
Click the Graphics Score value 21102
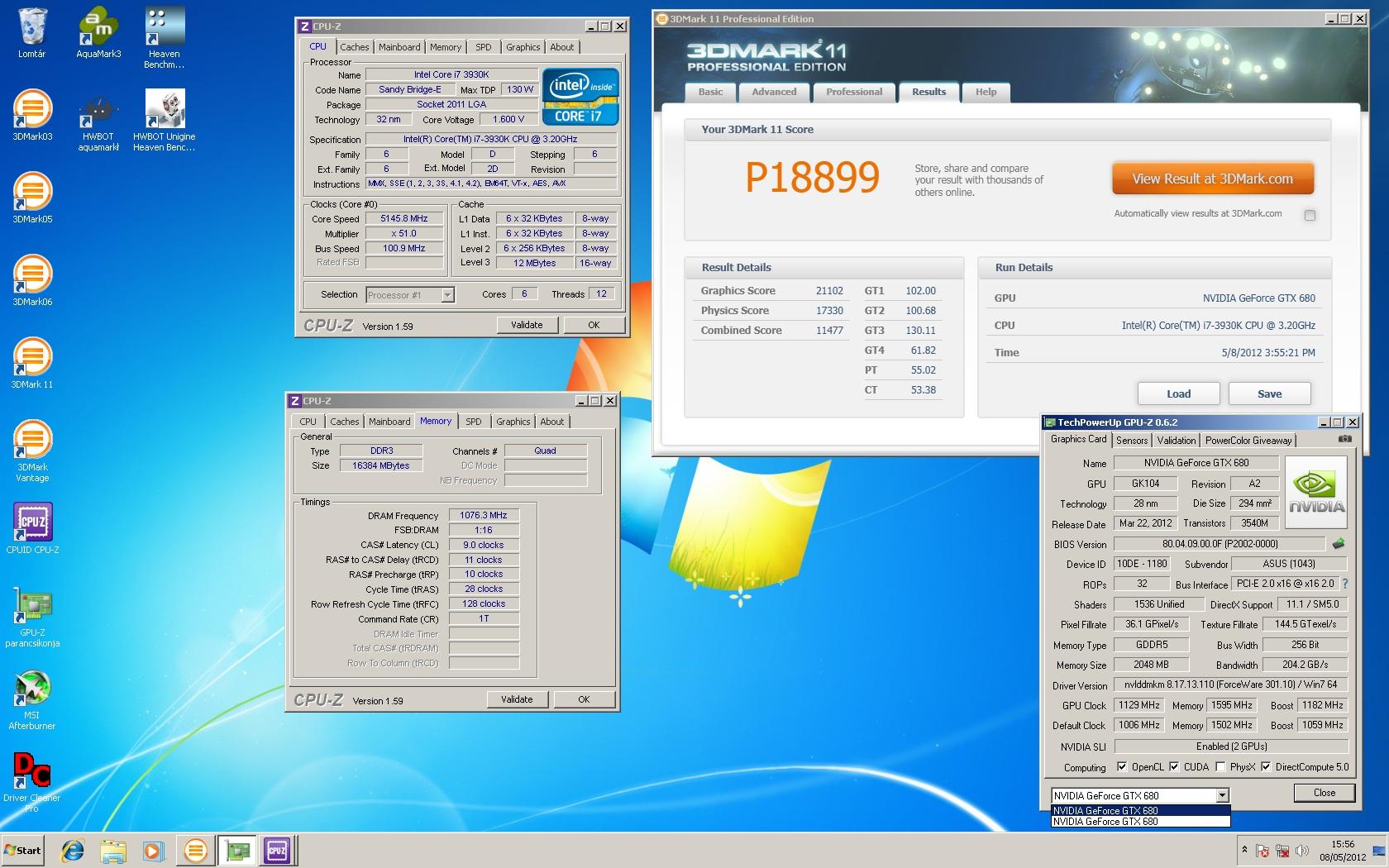(x=829, y=291)
